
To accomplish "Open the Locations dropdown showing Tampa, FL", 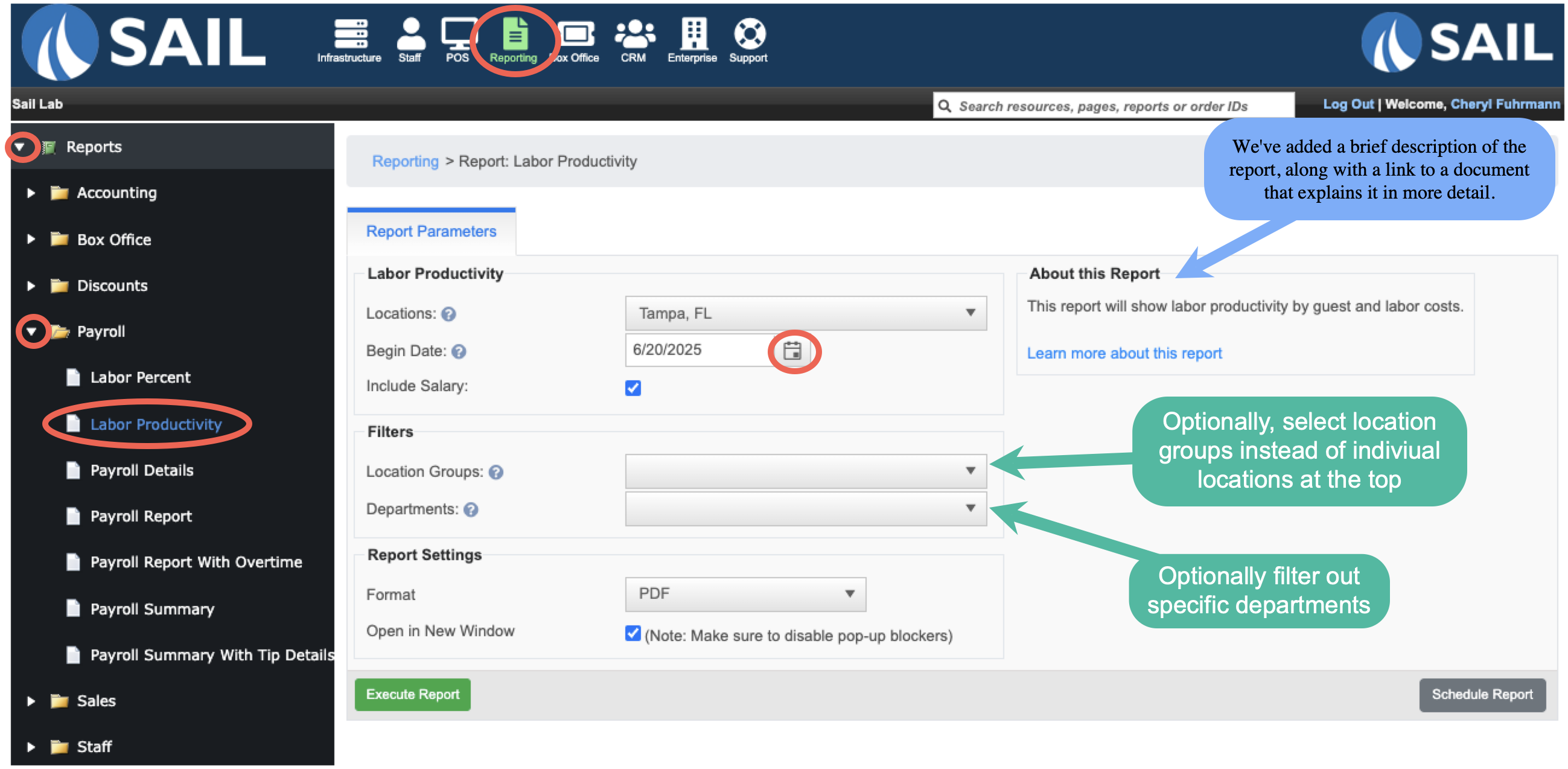I will (x=805, y=313).
